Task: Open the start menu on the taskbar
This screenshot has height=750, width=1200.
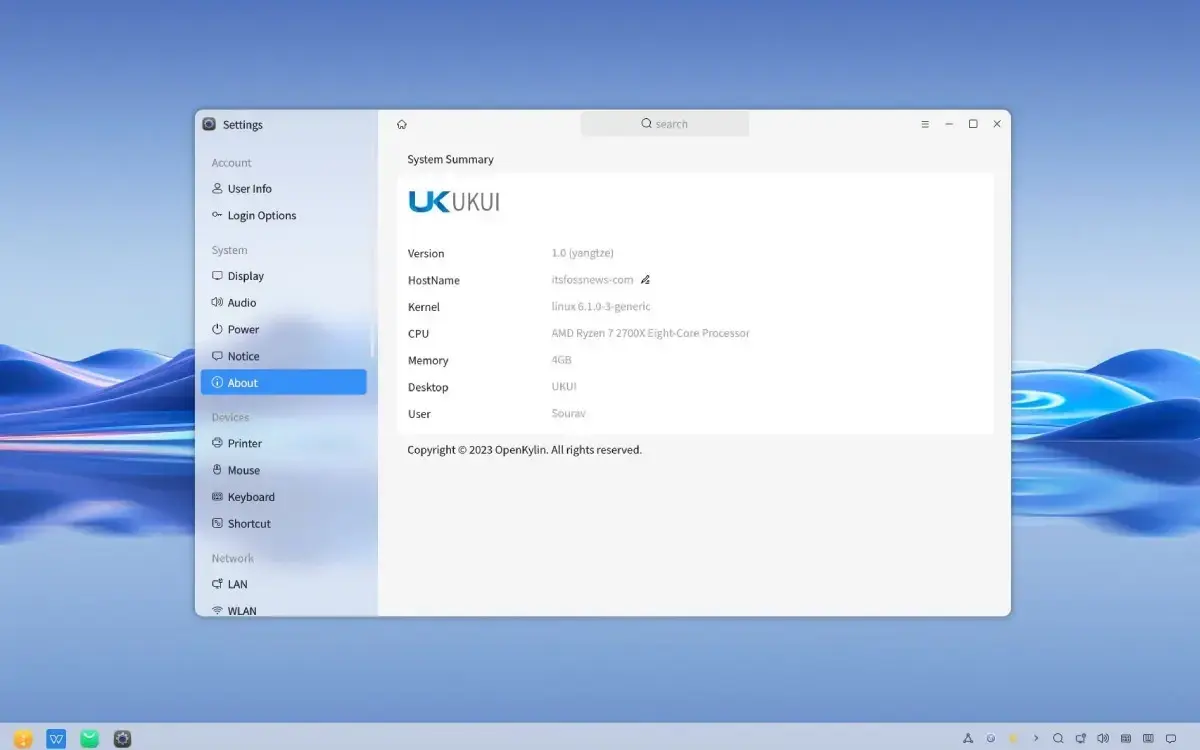Action: point(23,739)
